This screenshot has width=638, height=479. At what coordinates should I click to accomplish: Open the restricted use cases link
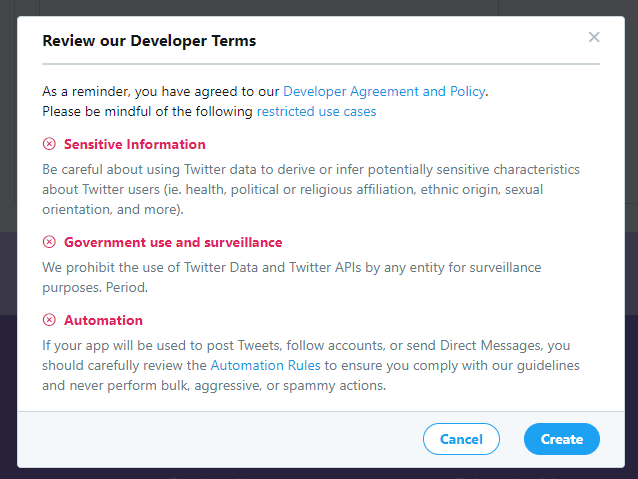point(317,112)
